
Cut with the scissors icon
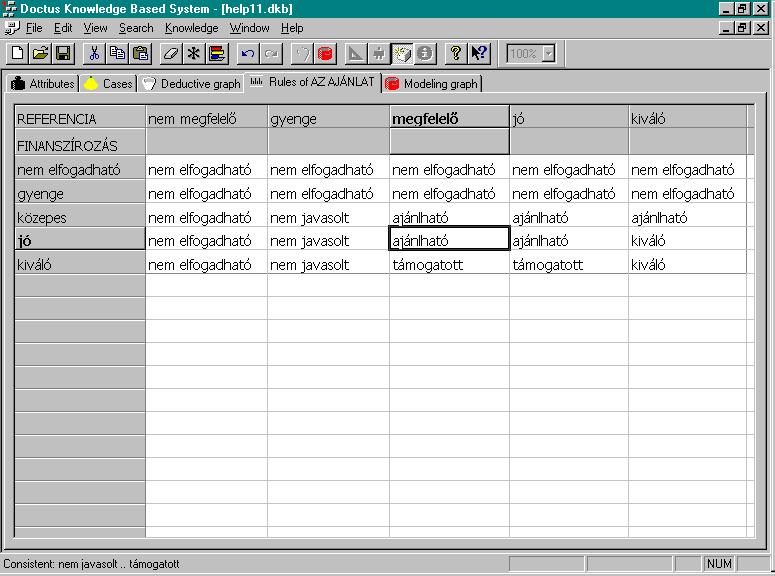94,53
